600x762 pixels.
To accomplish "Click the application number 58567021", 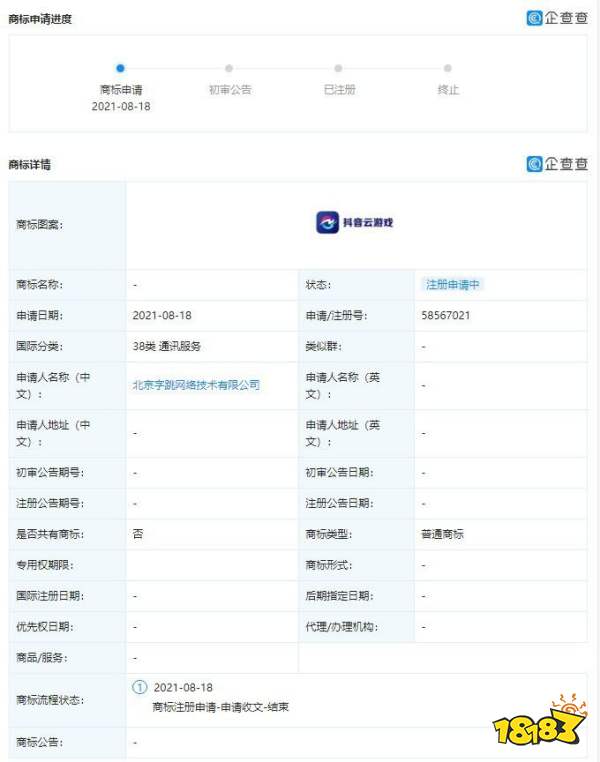I will coord(446,315).
